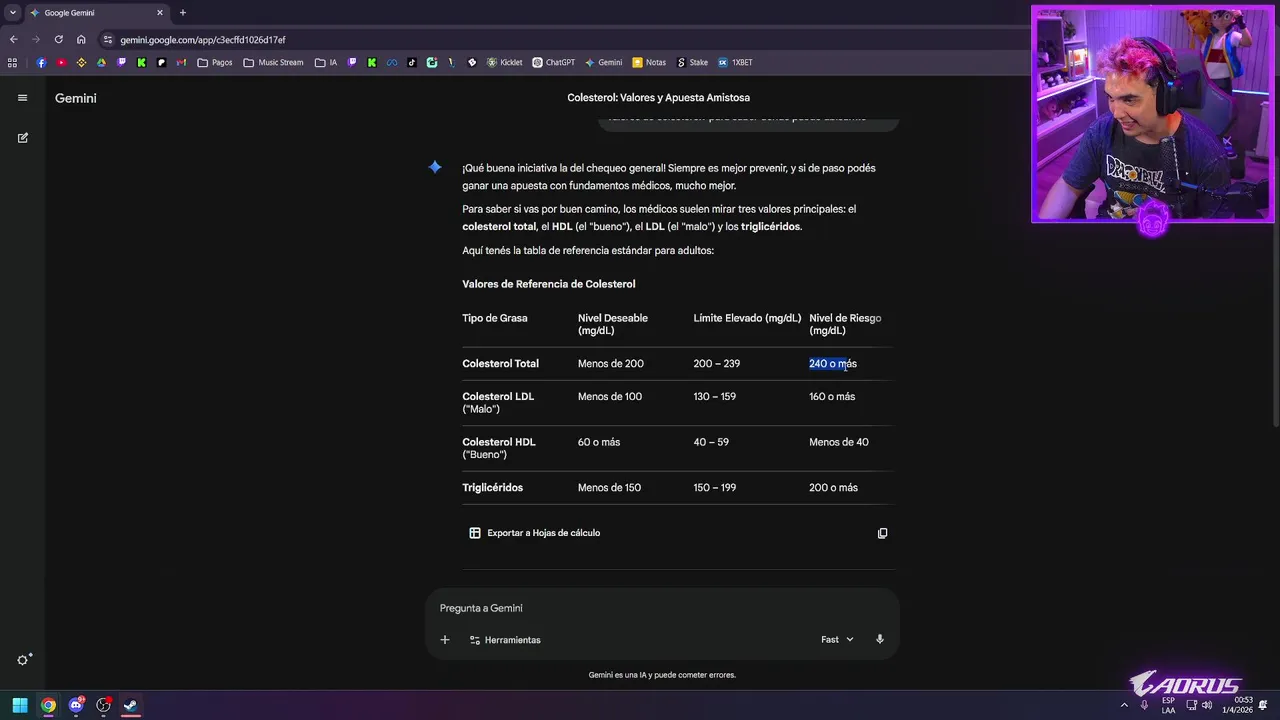Open the Gemini main menu hamburger
This screenshot has height=720, width=1280.
[22, 98]
